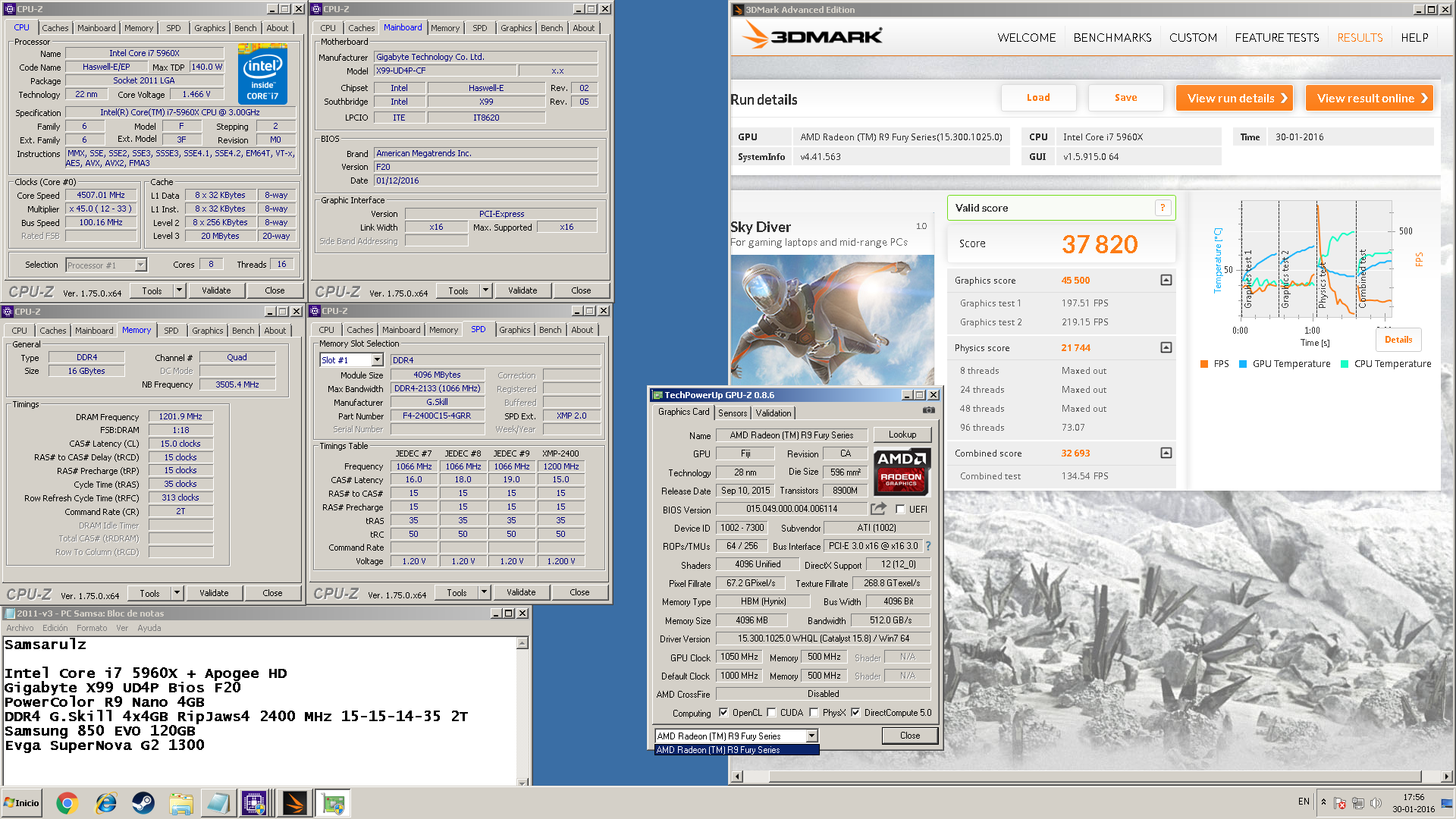This screenshot has width=1456, height=819.
Task: Click the GPU Temperature blue legend swatch
Action: pos(1243,364)
